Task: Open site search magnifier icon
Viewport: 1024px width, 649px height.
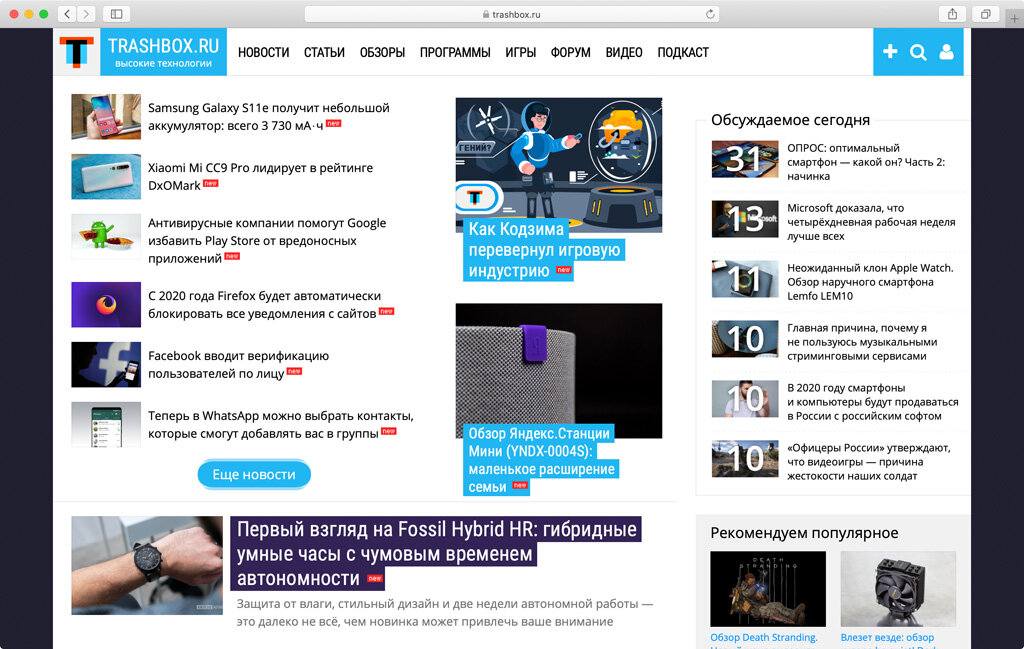Action: (x=918, y=52)
